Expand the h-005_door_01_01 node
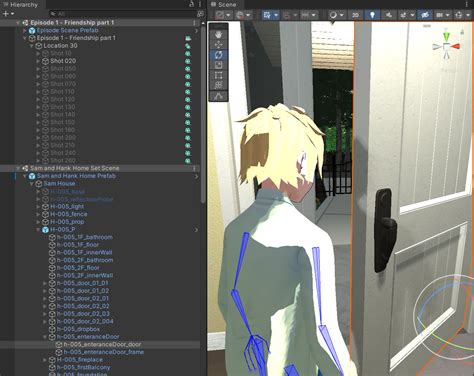Screen dimensions: 474x376 pyautogui.click(x=45, y=283)
